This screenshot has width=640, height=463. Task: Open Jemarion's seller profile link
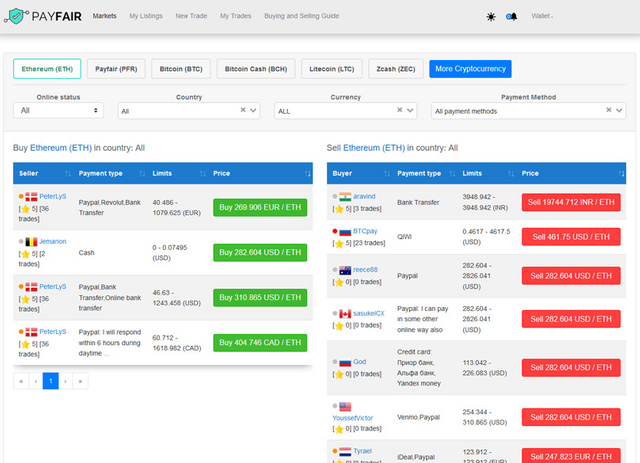pyautogui.click(x=53, y=242)
